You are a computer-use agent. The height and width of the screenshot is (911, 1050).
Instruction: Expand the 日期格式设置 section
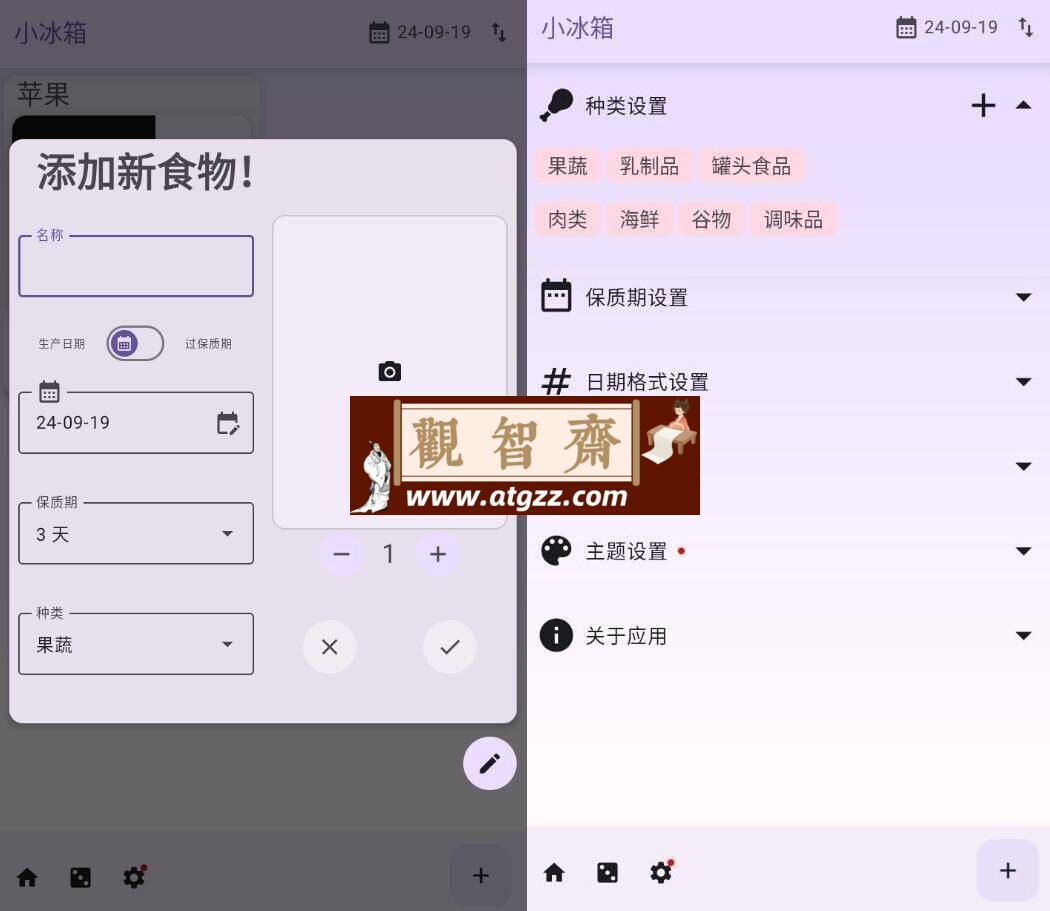[x=1023, y=382]
